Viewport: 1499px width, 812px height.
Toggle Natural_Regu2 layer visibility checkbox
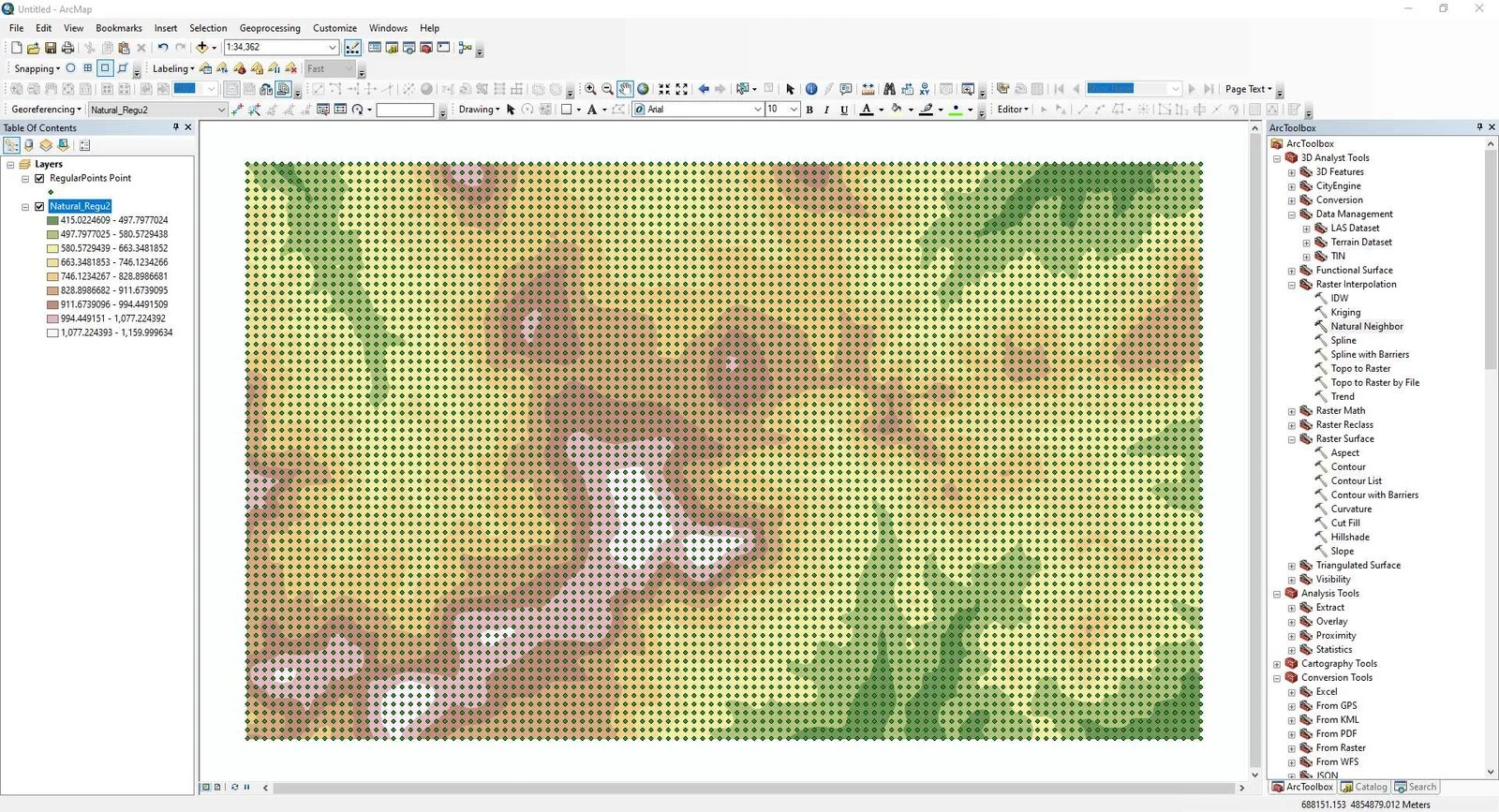39,206
